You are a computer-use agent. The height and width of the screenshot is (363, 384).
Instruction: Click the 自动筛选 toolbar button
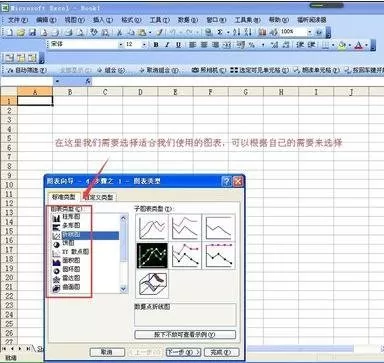(27, 70)
